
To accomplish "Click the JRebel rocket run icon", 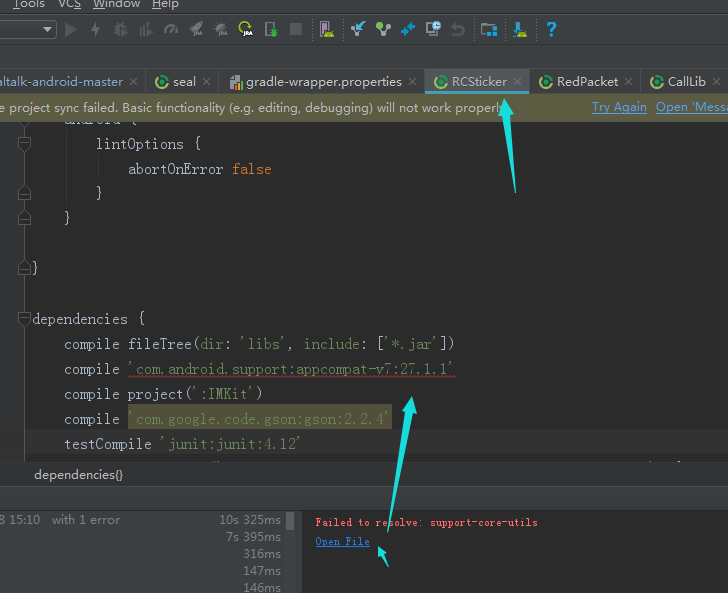I will click(x=196, y=29).
